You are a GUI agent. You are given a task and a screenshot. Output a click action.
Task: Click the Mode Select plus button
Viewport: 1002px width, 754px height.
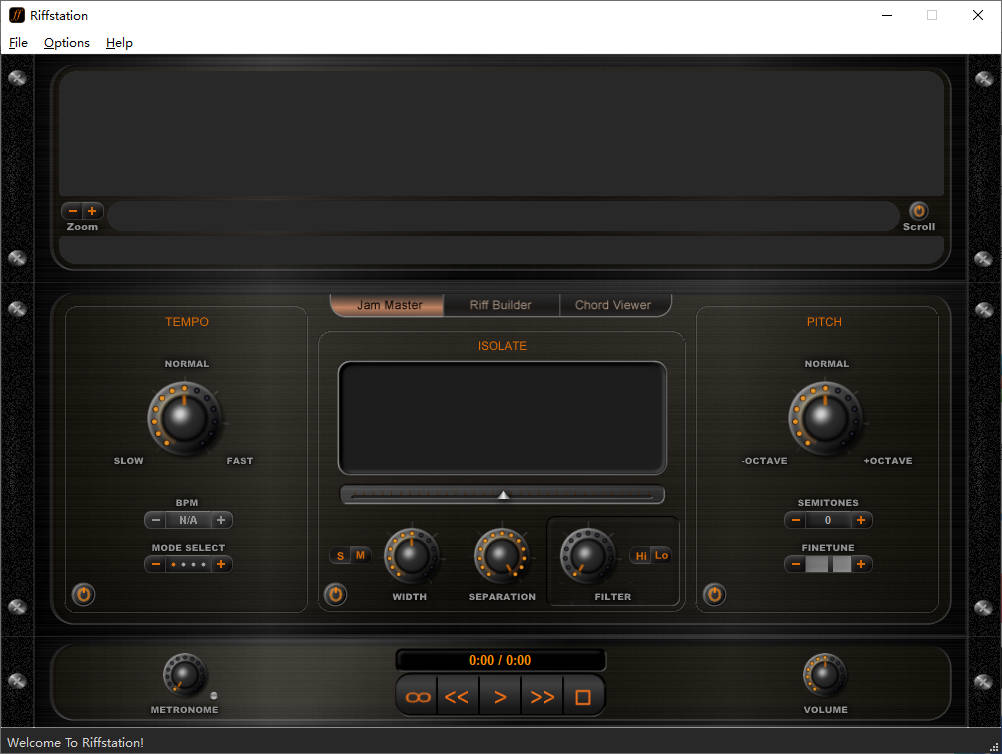pyautogui.click(x=221, y=564)
